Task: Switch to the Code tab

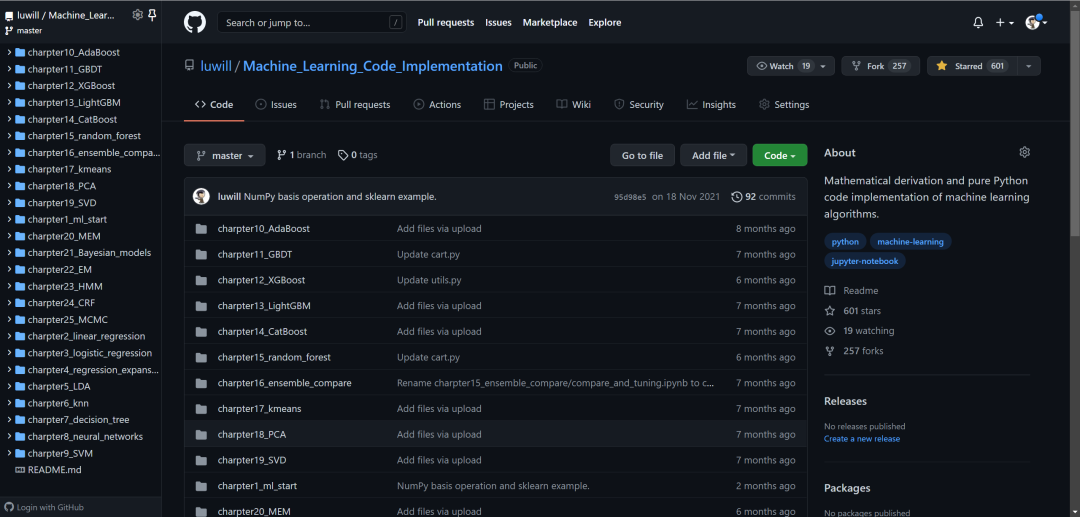Action: point(214,105)
